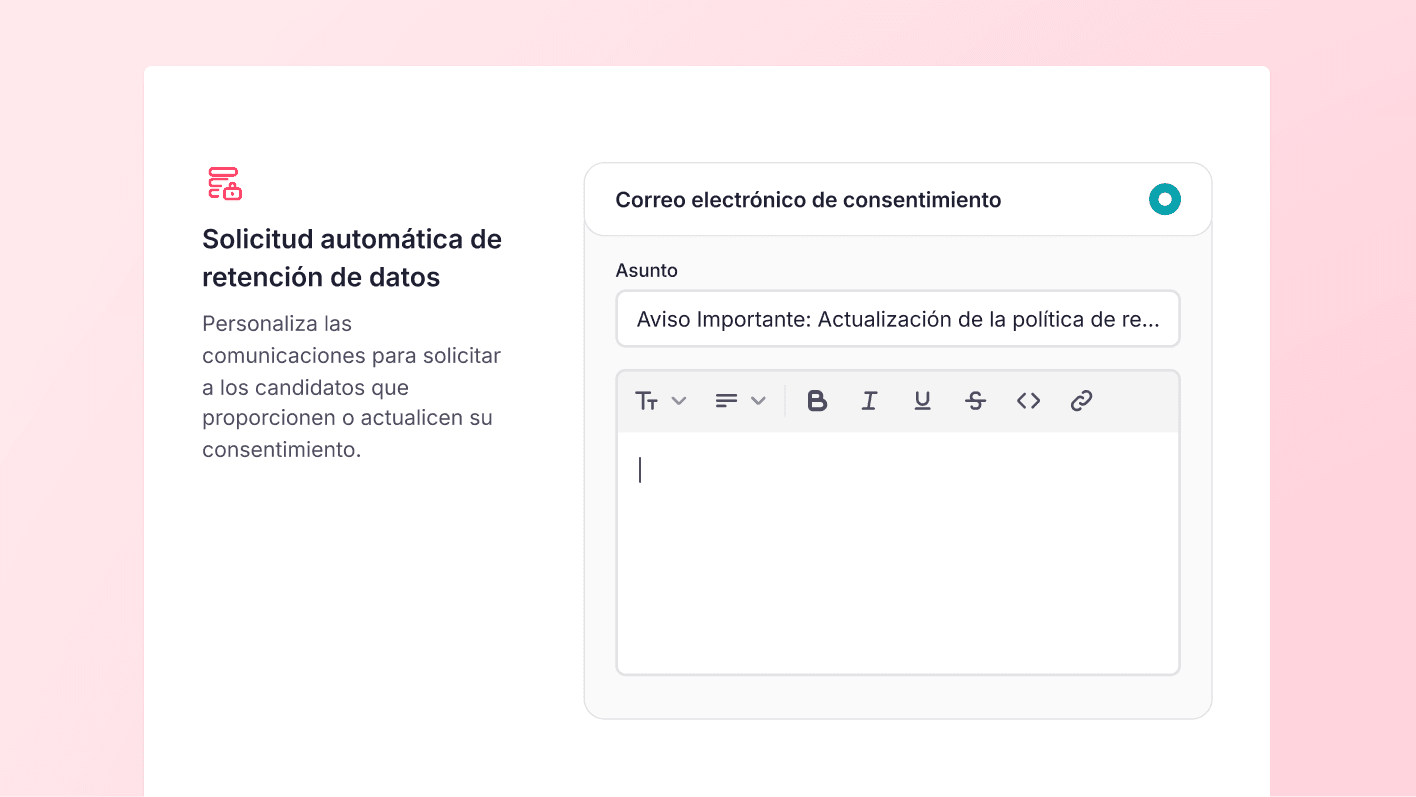Select the Correo electrónico de consentimiento header
The width and height of the screenshot is (1416, 797).
[x=807, y=199]
